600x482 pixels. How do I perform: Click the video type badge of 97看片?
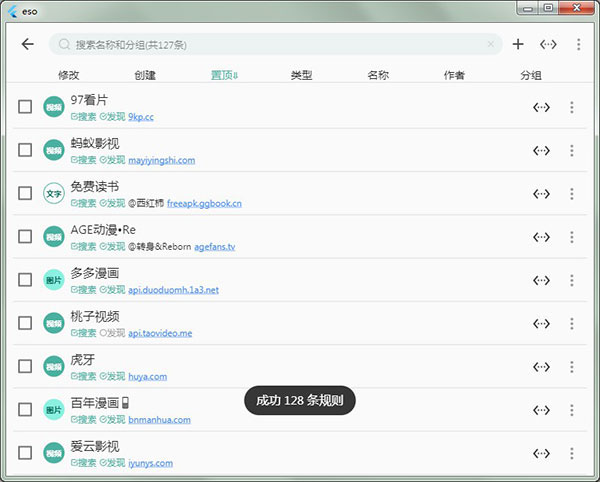pos(54,107)
